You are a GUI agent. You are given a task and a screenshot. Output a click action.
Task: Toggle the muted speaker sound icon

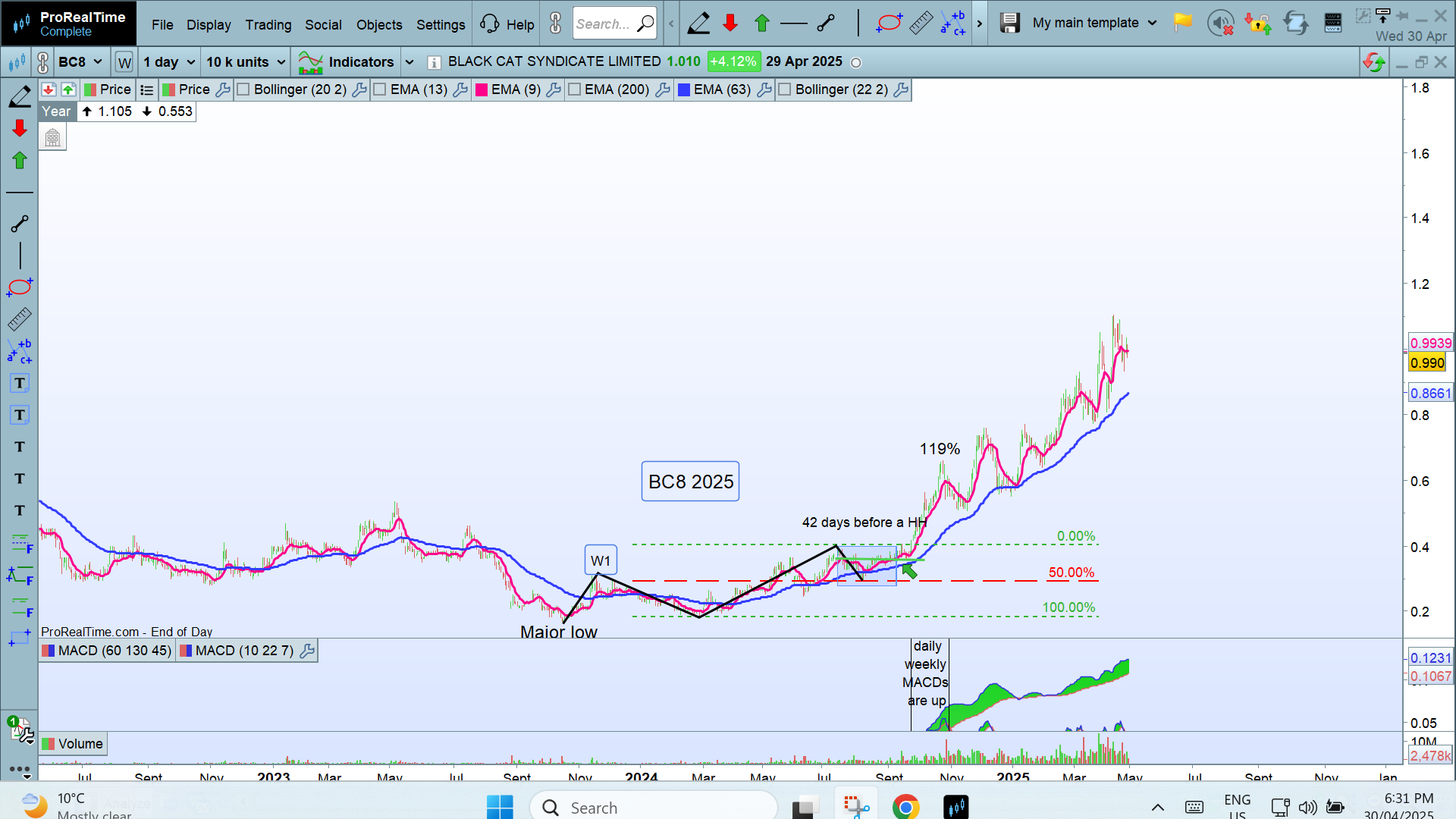(x=1220, y=24)
